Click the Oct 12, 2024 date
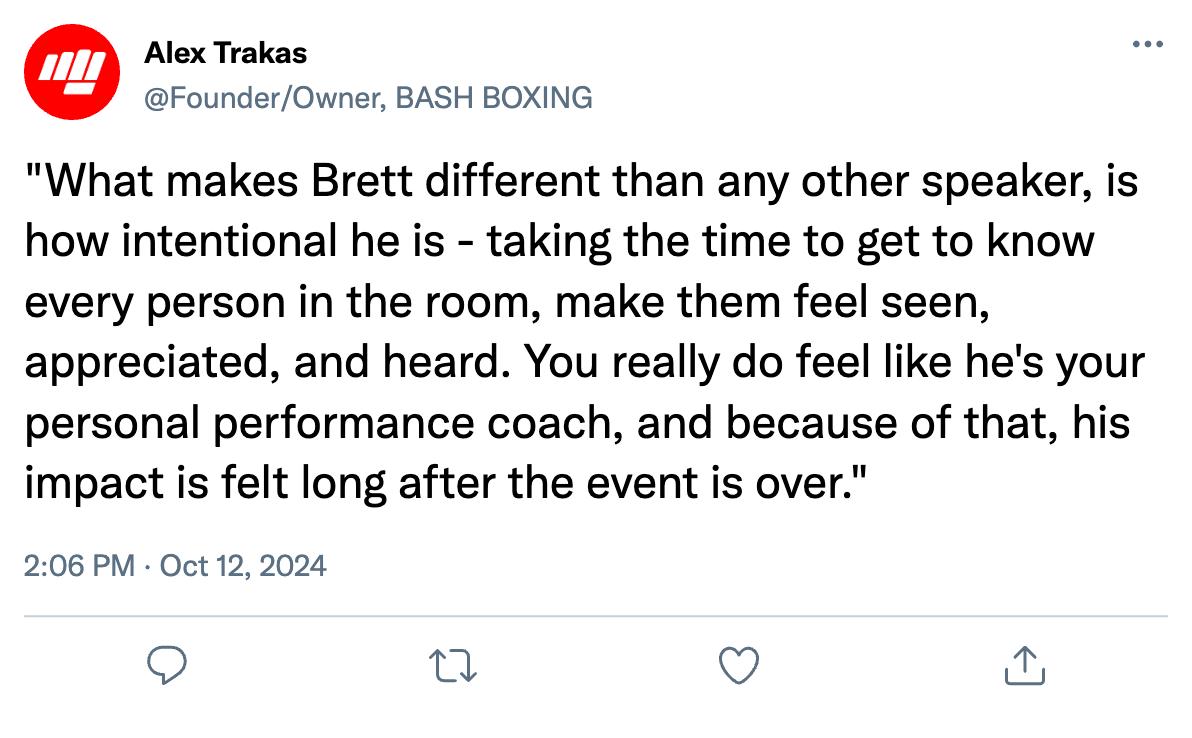1192x738 pixels. (243, 566)
